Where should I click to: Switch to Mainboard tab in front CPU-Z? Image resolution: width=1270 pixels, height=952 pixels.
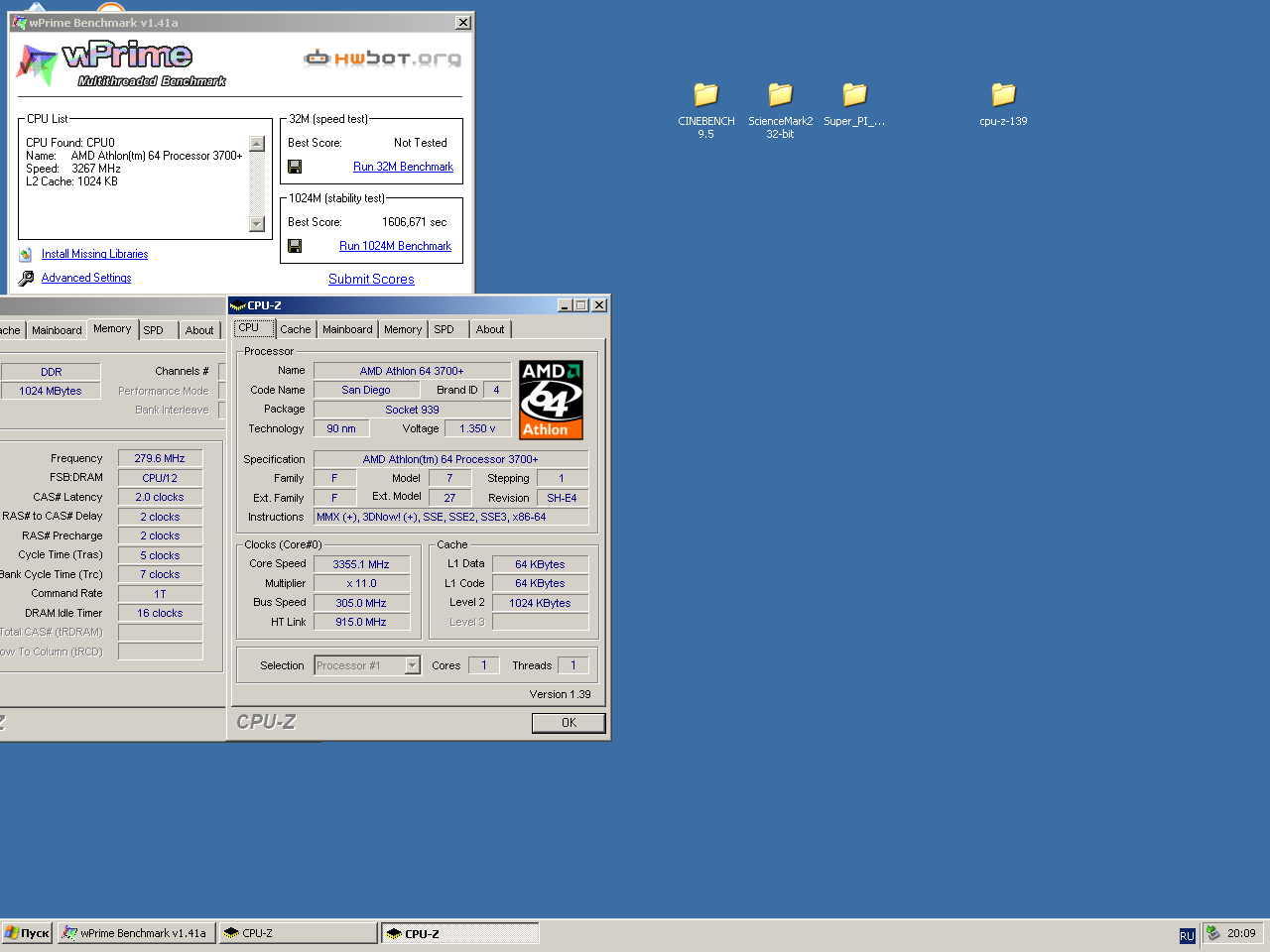coord(347,329)
